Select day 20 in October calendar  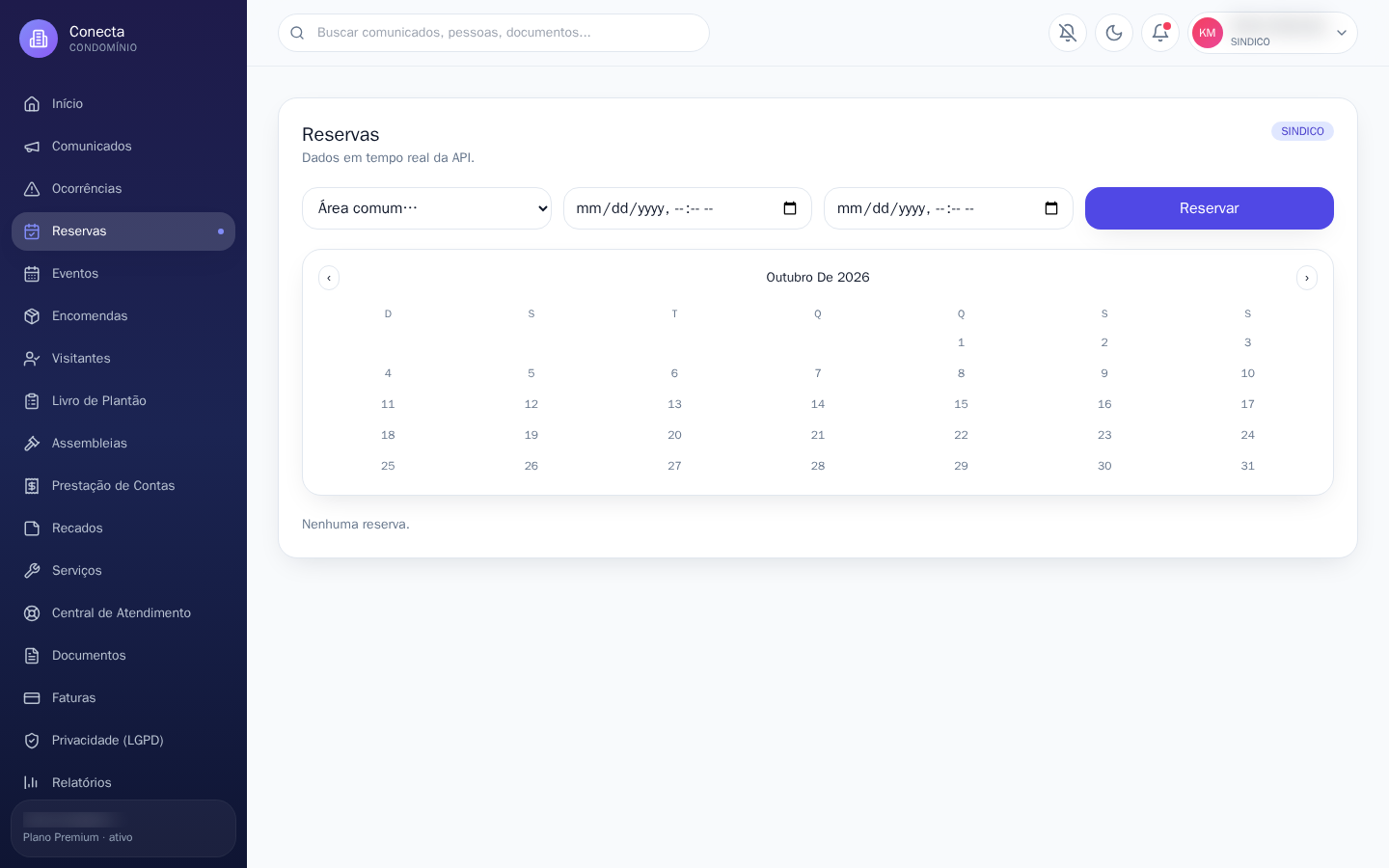pyautogui.click(x=674, y=435)
